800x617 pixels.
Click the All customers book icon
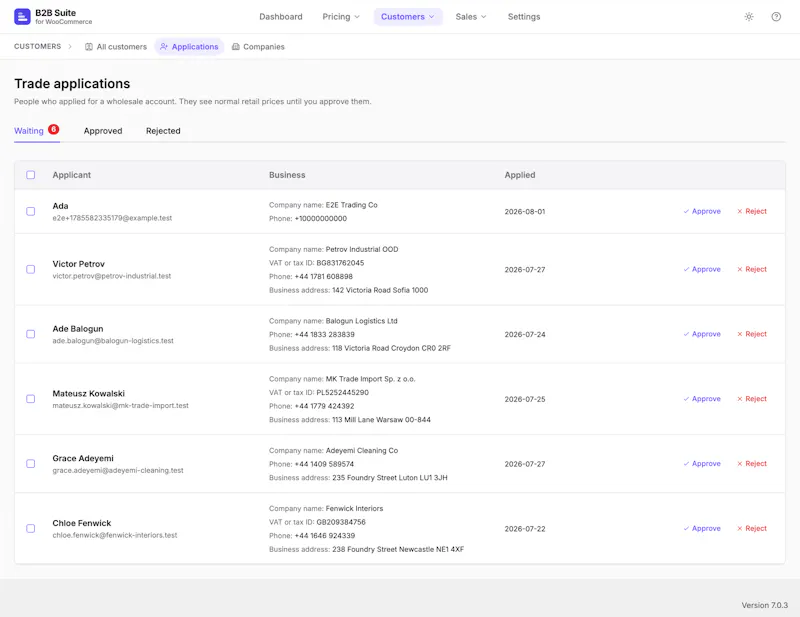point(89,46)
